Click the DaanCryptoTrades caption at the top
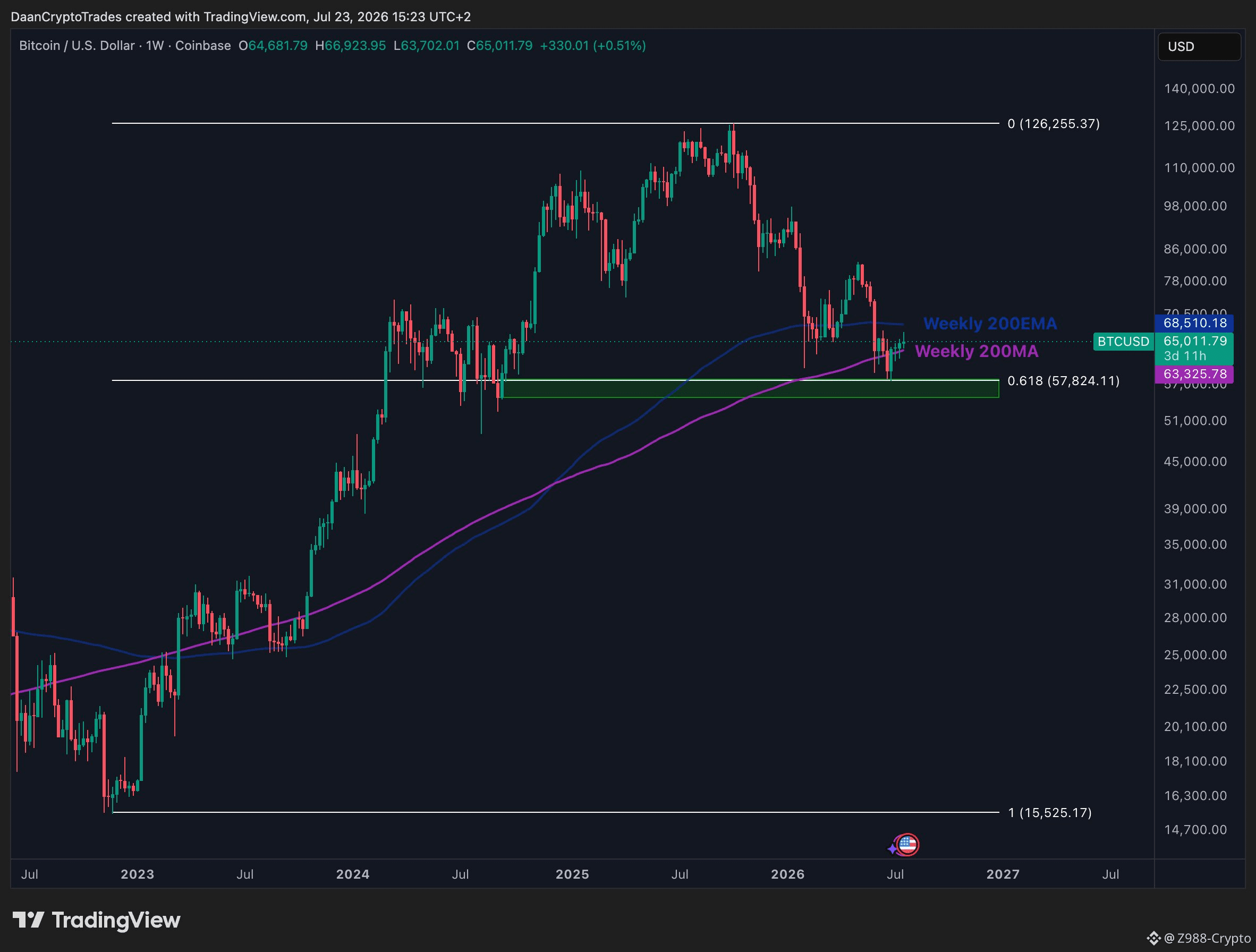The width and height of the screenshot is (1256, 952). click(241, 17)
